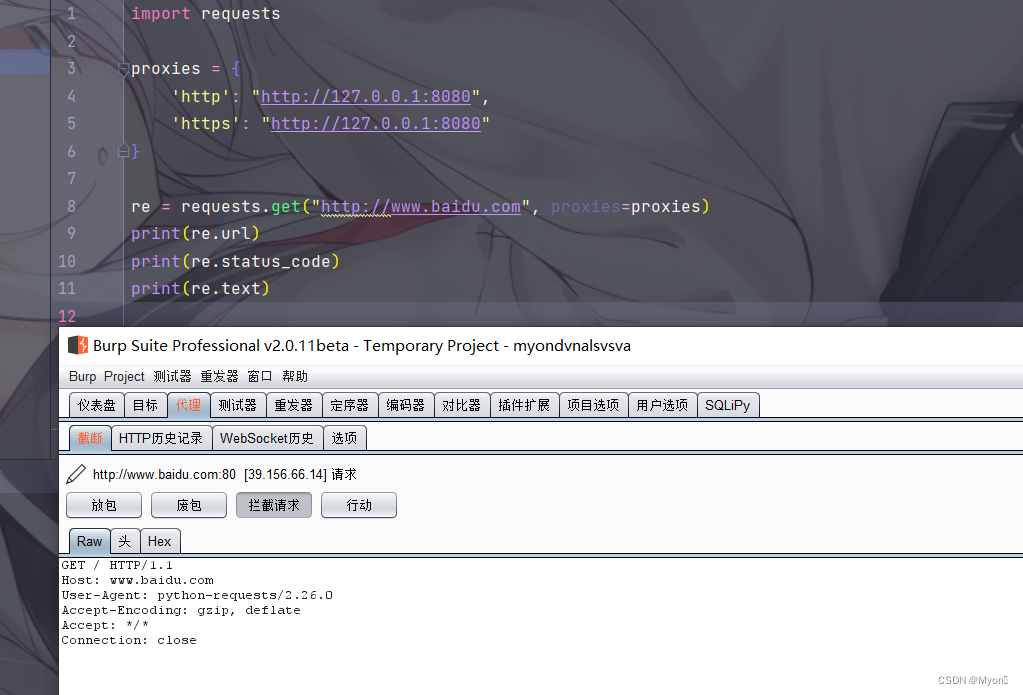Switch to the 目标 tab

point(145,405)
